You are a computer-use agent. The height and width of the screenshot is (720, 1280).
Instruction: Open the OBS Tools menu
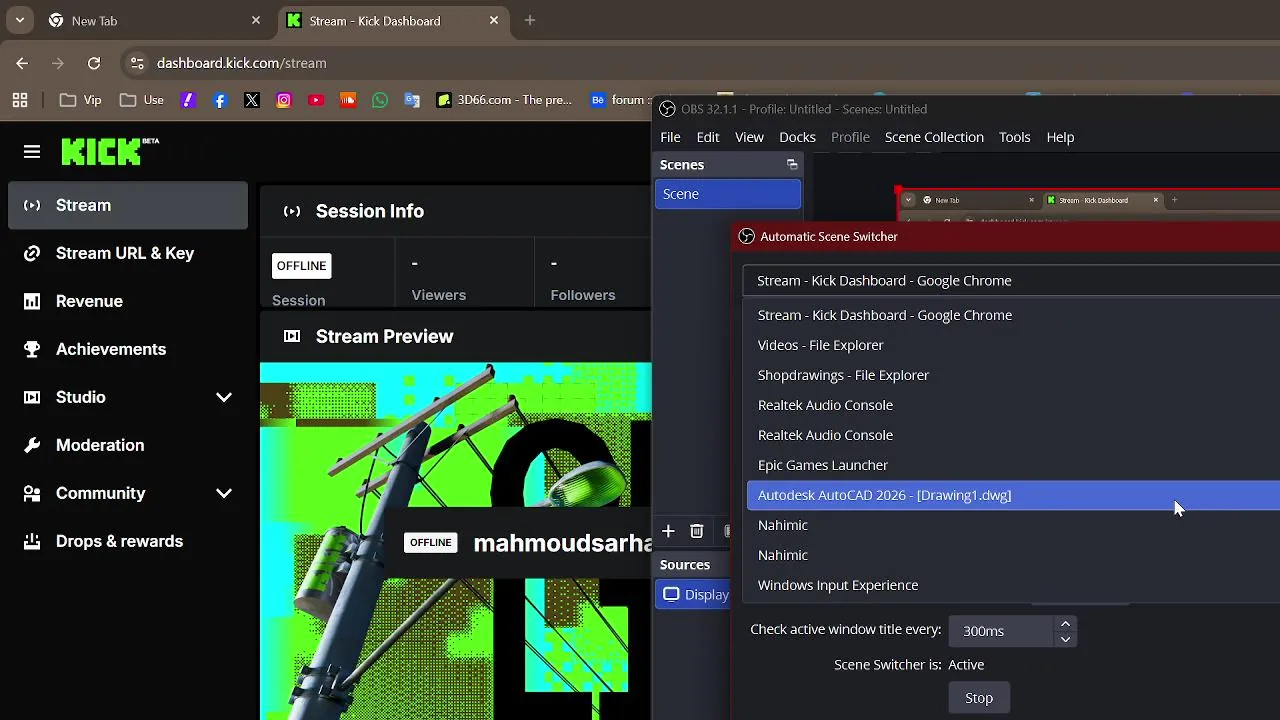point(1014,137)
